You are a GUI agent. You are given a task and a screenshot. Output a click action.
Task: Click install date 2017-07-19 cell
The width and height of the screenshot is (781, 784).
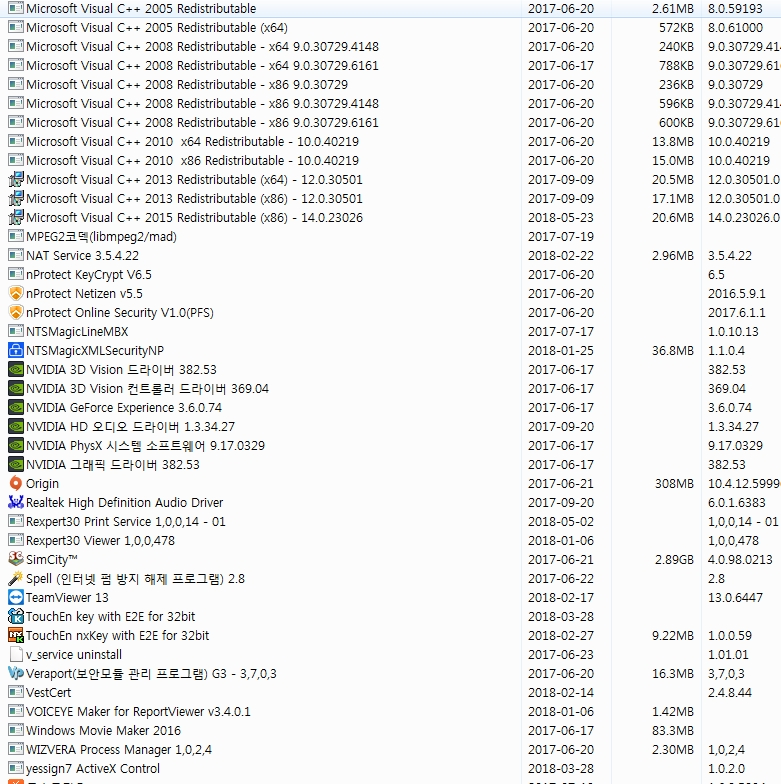(x=561, y=236)
